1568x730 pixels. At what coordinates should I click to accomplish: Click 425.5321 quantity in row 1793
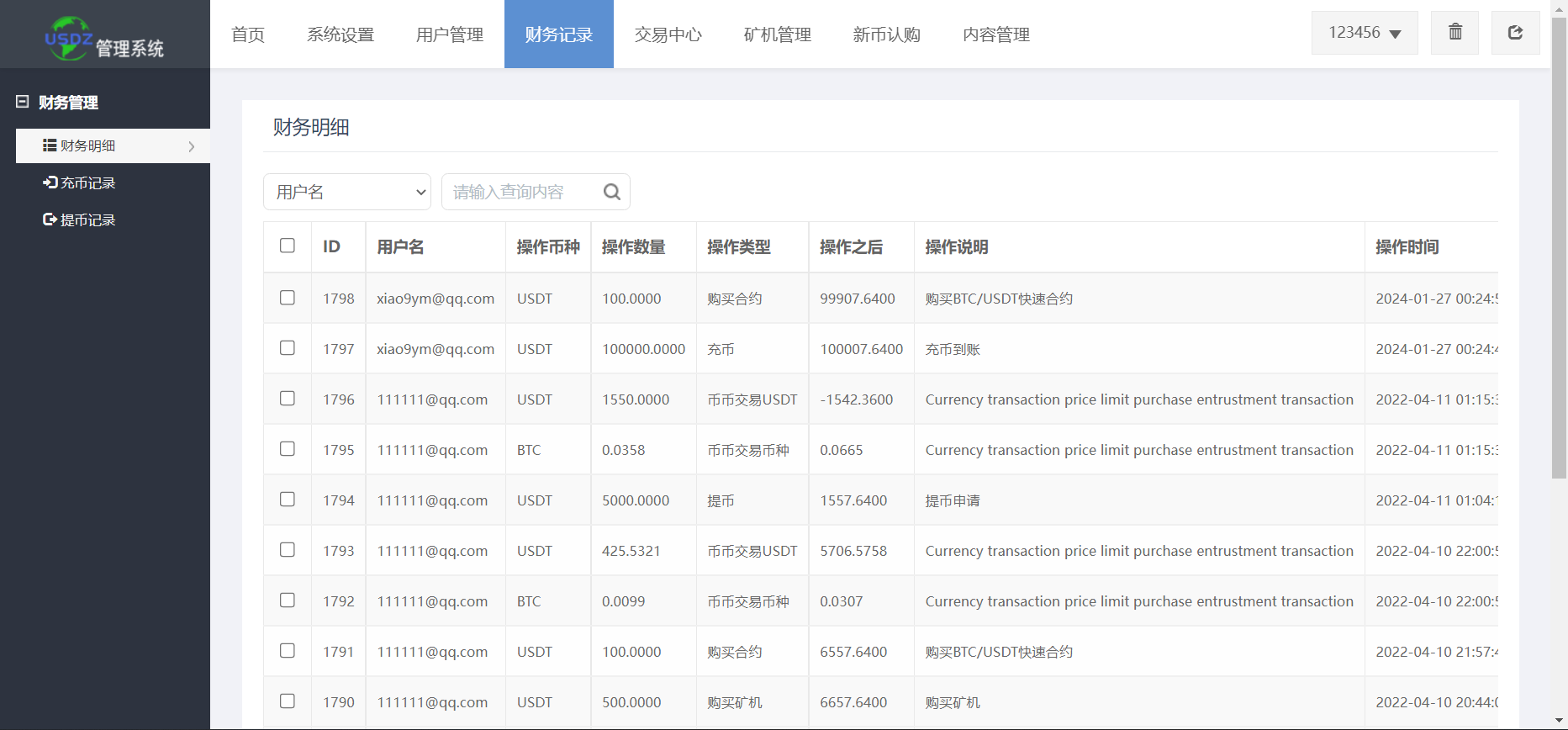[x=631, y=551]
